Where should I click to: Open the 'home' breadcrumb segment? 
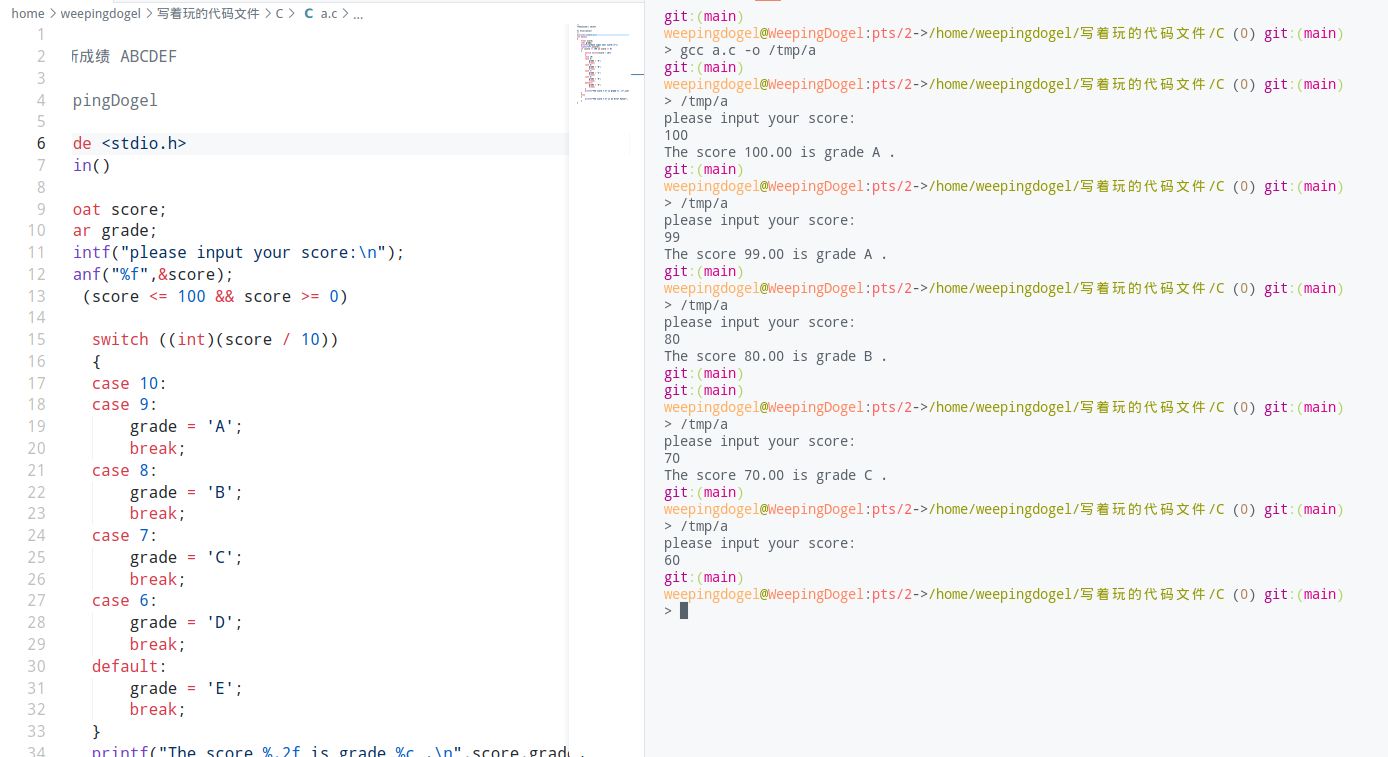[x=27, y=14]
